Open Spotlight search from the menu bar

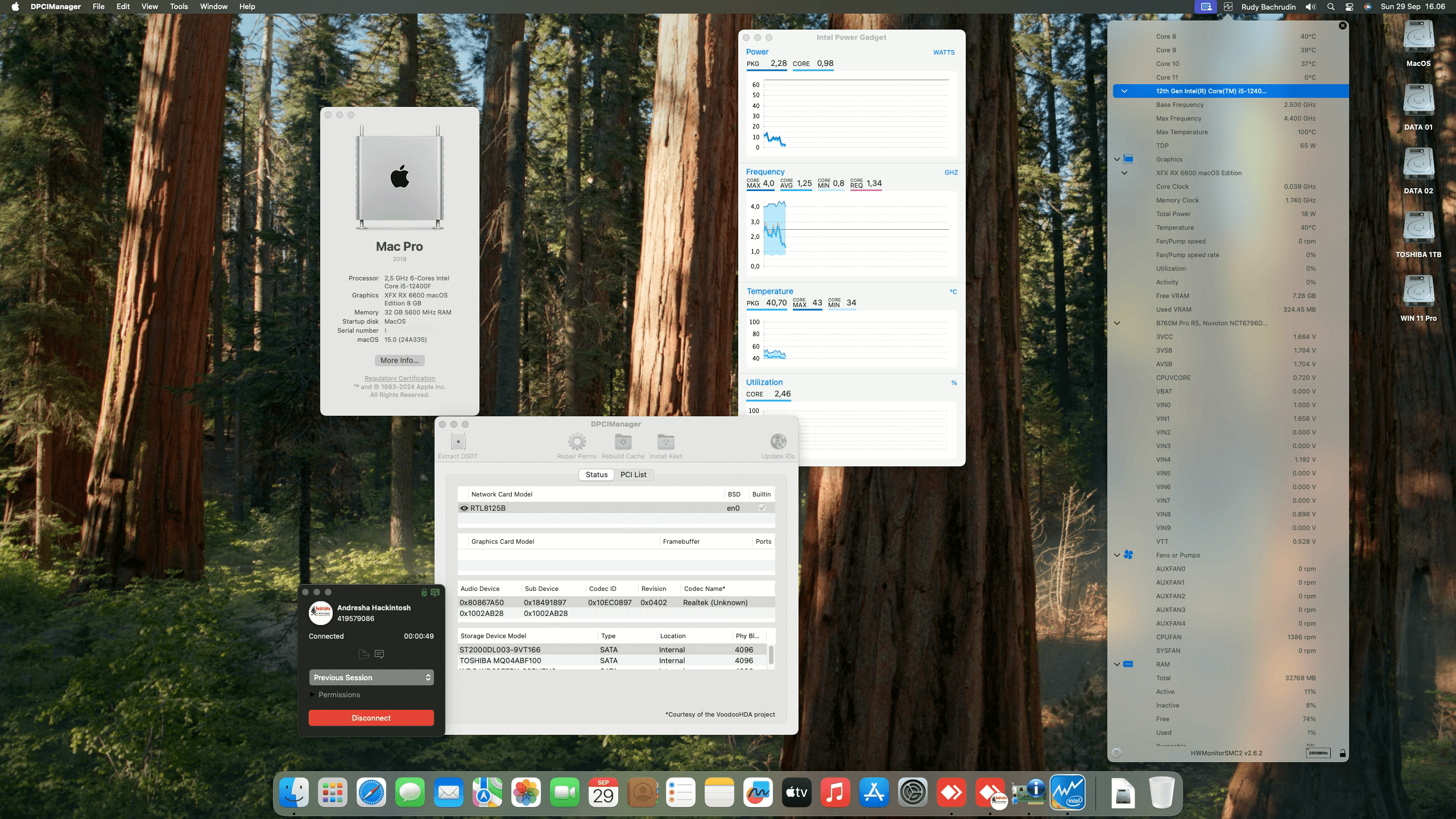(x=1330, y=6)
